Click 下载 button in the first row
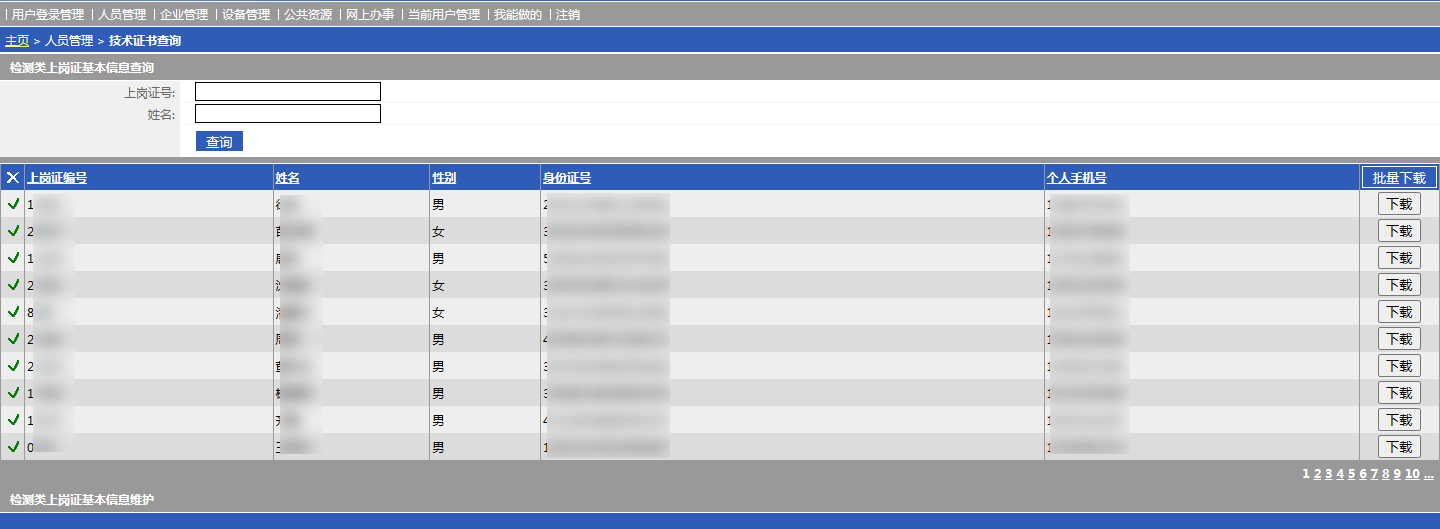Image resolution: width=1440 pixels, height=529 pixels. coord(1399,204)
